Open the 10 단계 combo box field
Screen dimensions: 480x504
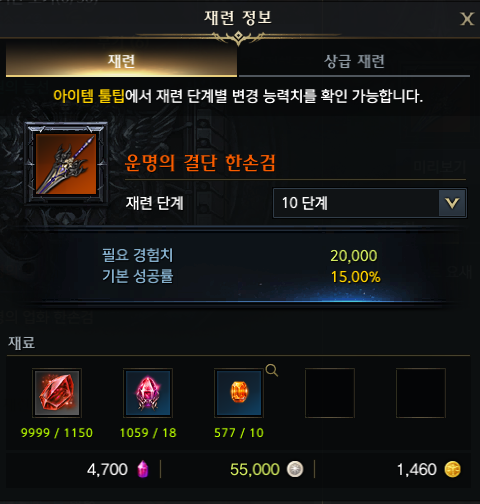click(x=370, y=203)
